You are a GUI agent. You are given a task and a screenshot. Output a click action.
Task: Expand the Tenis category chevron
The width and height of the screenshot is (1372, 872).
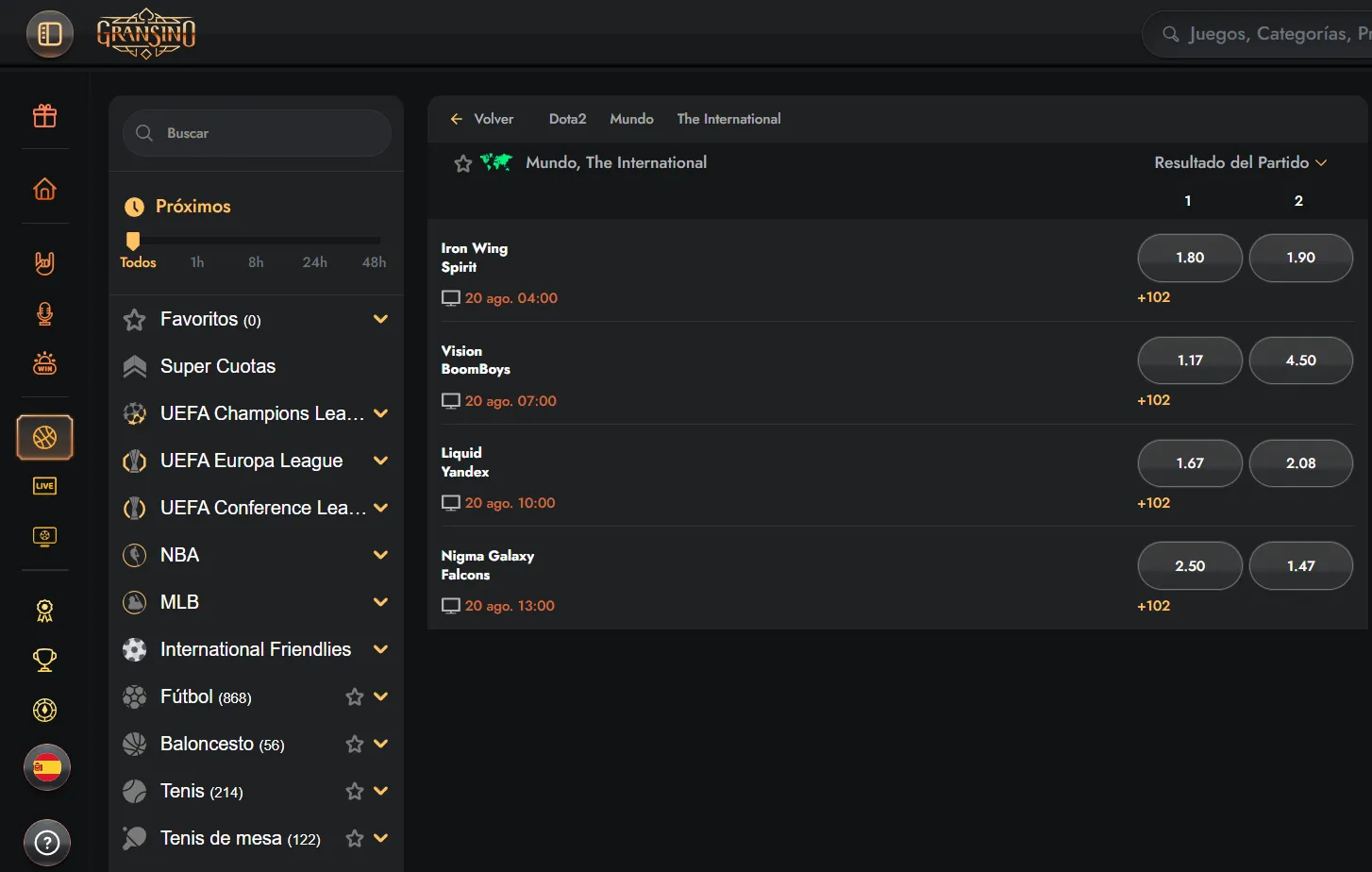381,791
